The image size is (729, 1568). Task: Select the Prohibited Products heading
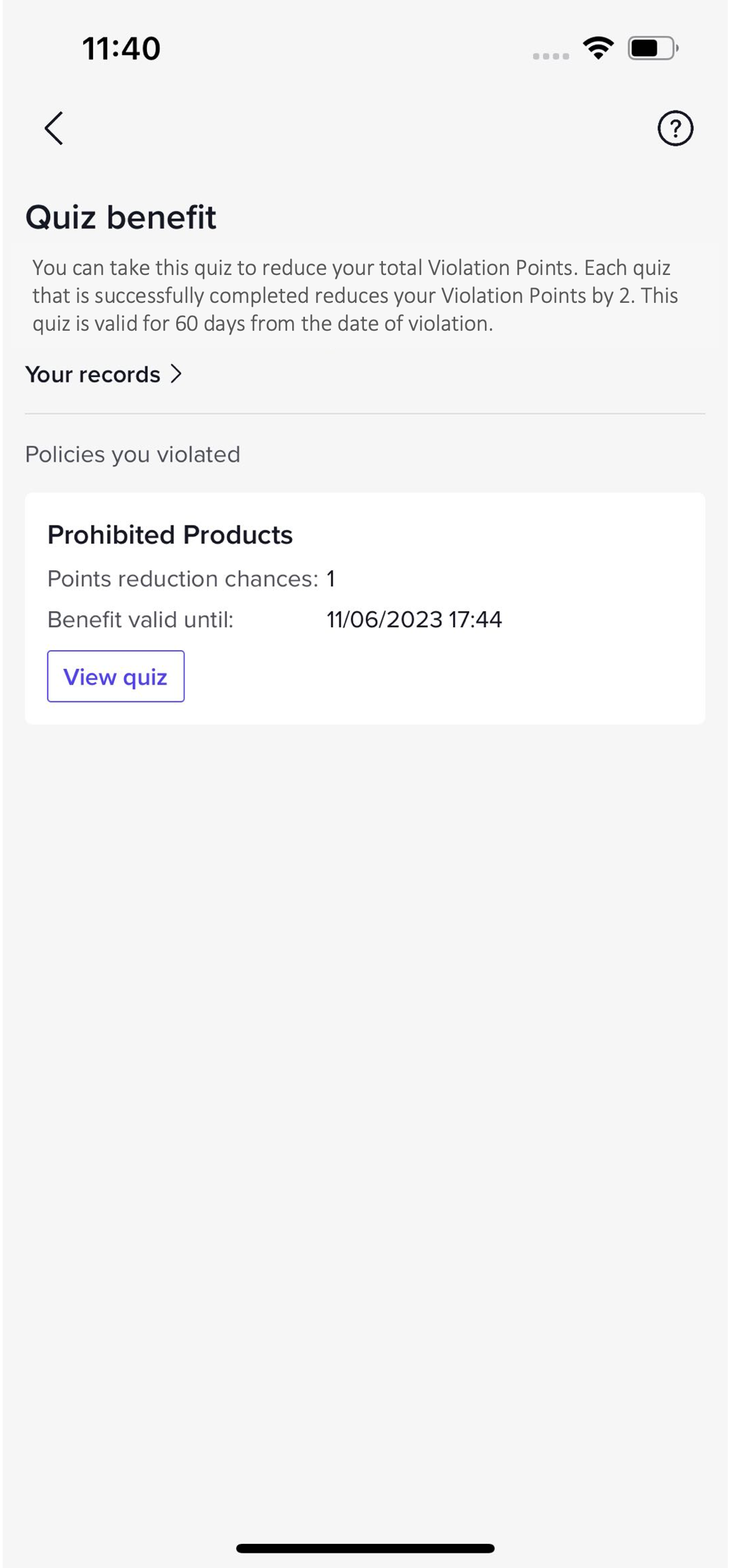pos(170,535)
